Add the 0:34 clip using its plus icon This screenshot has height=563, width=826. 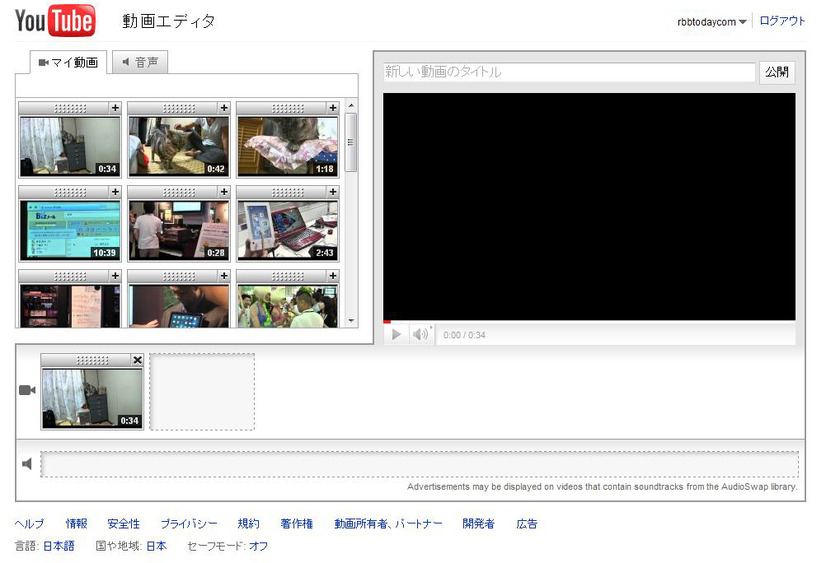tap(115, 108)
